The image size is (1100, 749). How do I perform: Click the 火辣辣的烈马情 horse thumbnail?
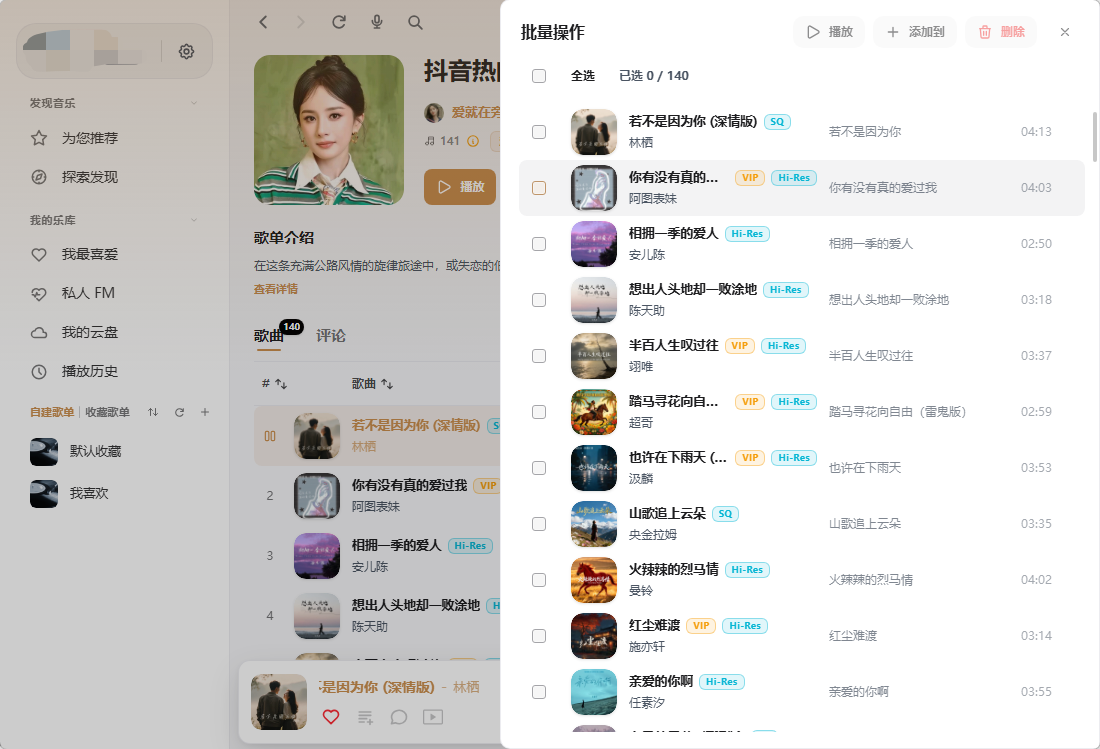pos(593,580)
